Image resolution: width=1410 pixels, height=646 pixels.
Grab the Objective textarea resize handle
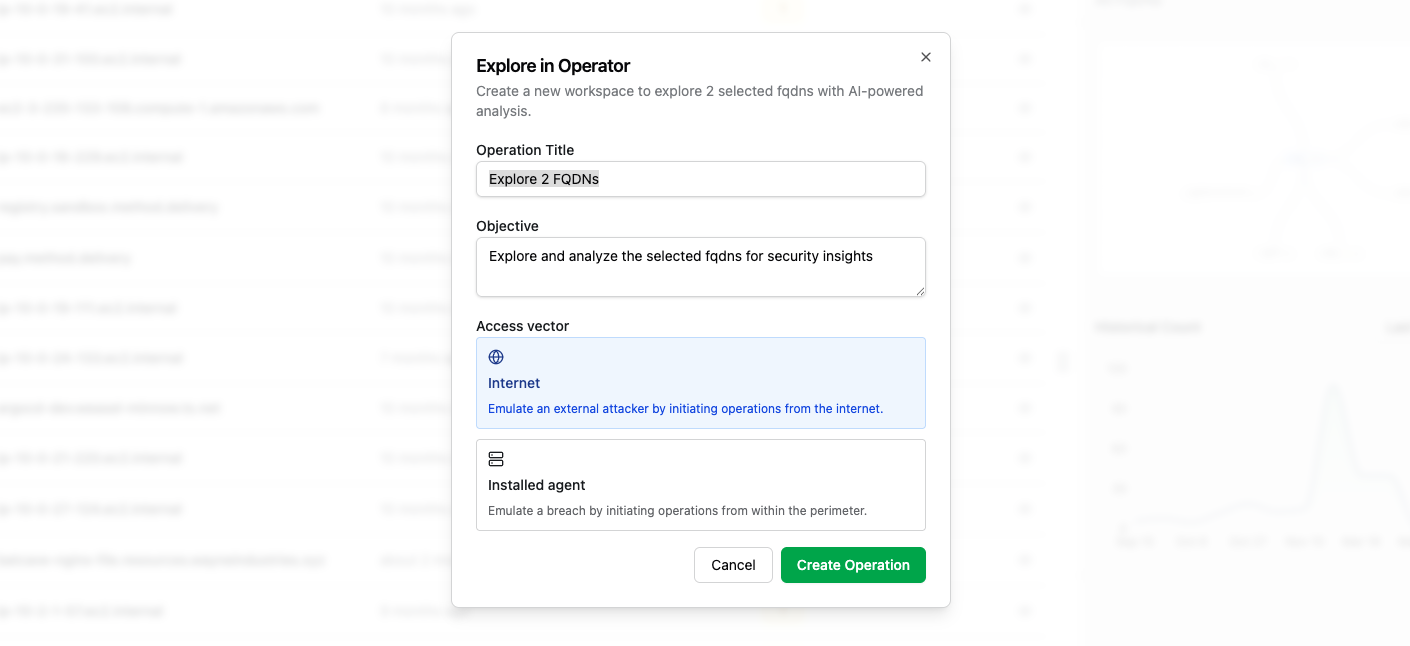pos(920,291)
